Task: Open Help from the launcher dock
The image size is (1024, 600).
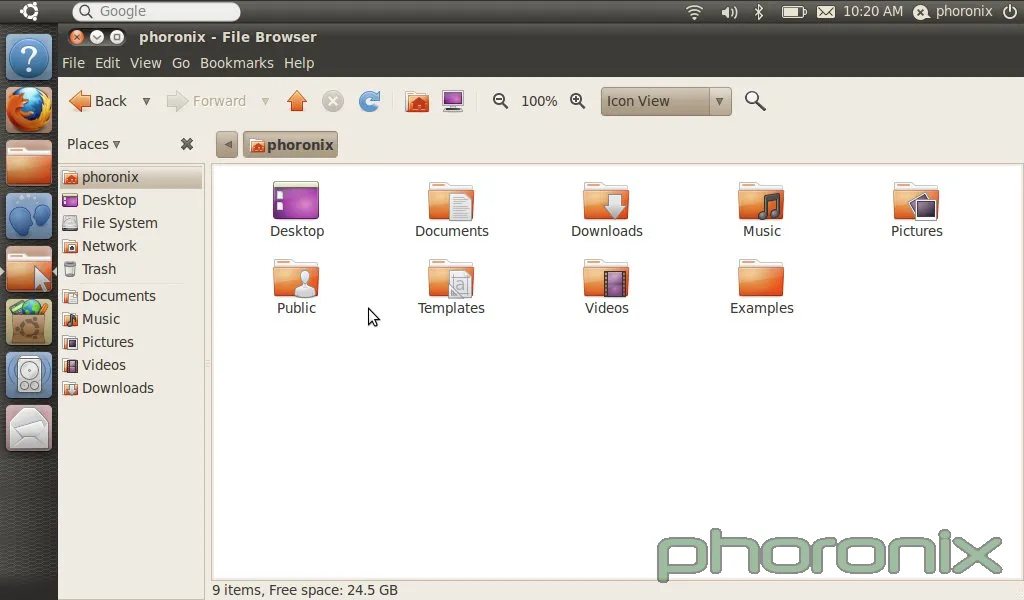Action: [29, 57]
